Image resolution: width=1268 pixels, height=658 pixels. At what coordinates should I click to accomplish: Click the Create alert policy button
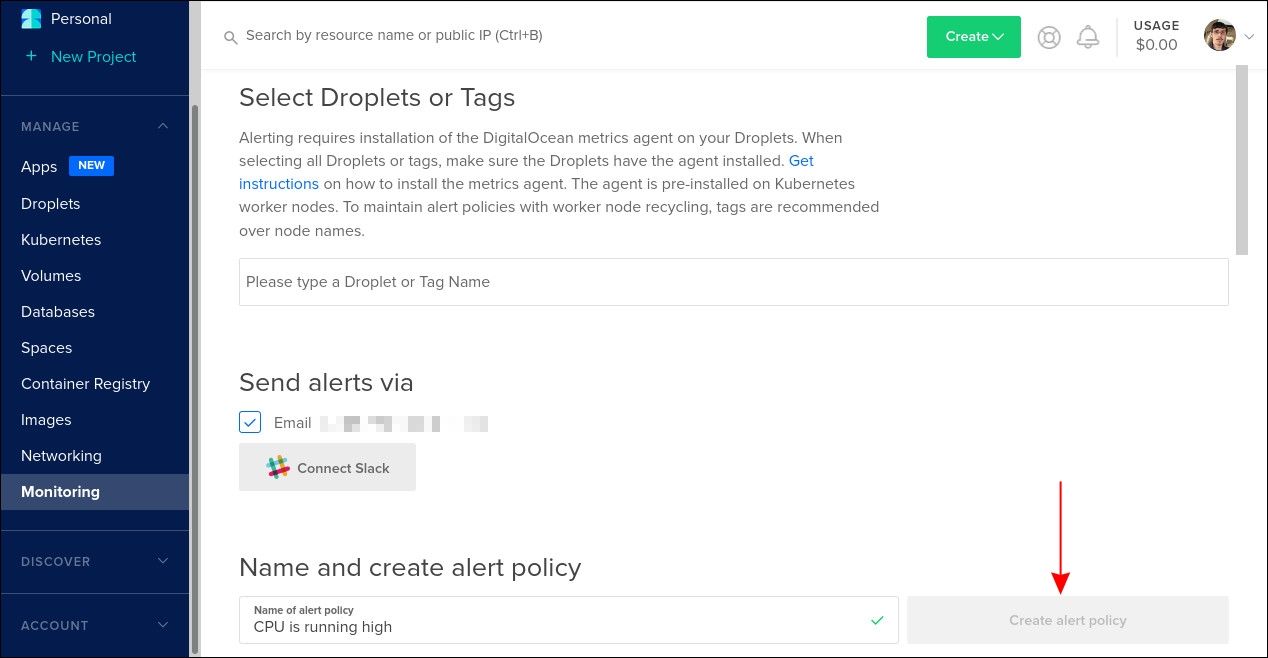pyautogui.click(x=1067, y=620)
